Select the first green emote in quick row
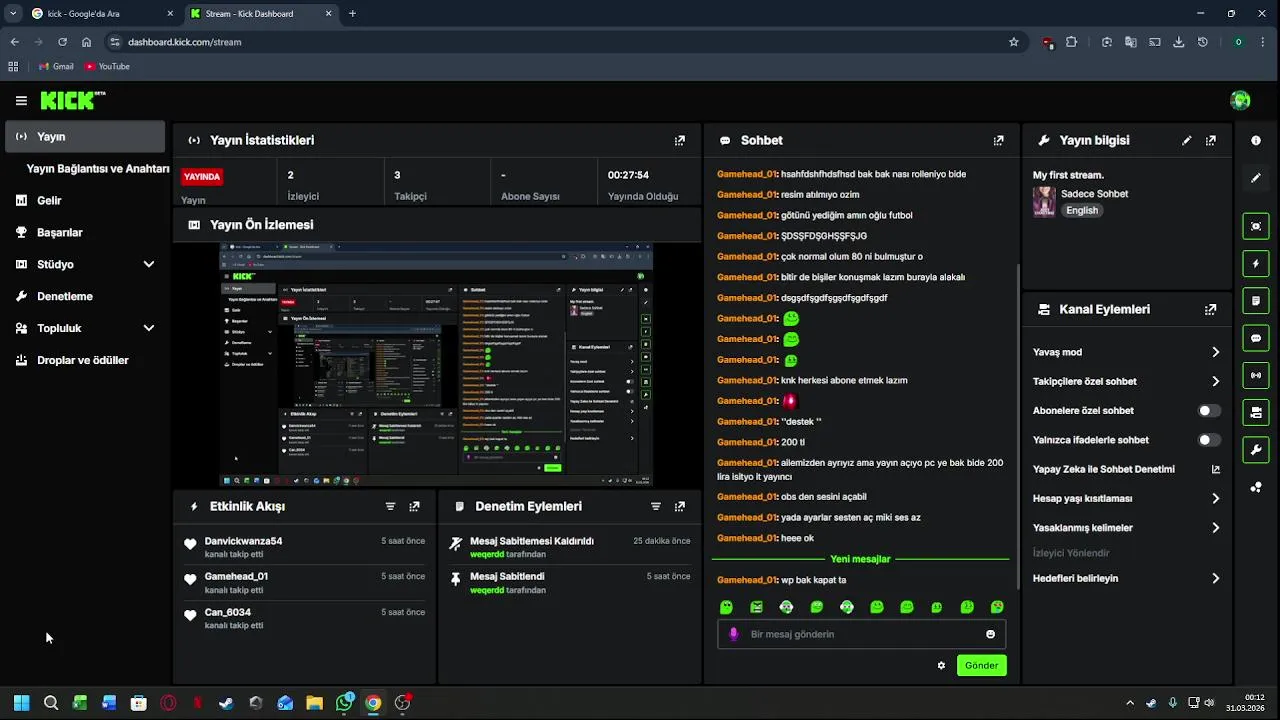Screen dimensions: 1280x720 727,607
